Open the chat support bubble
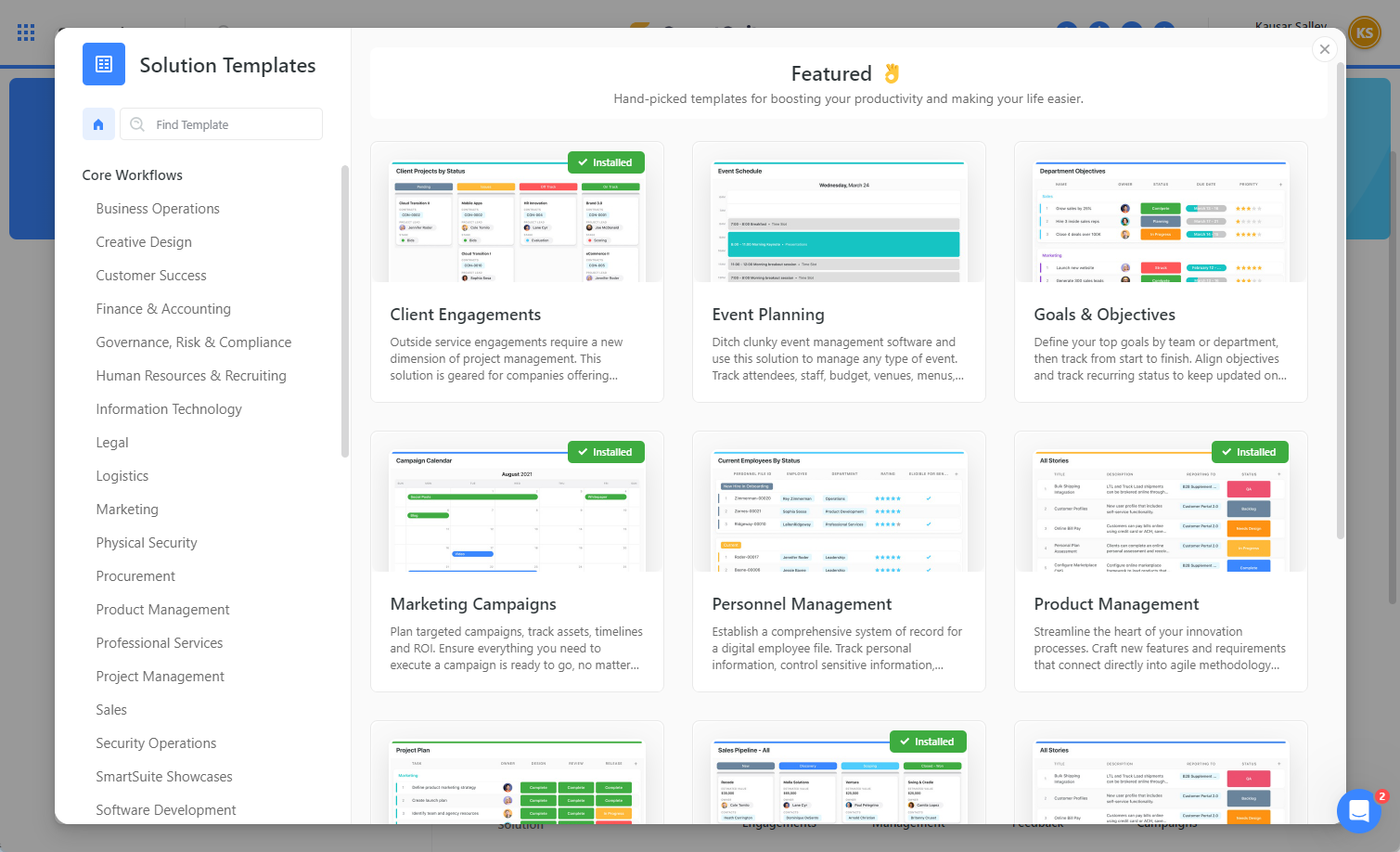 coord(1359,811)
